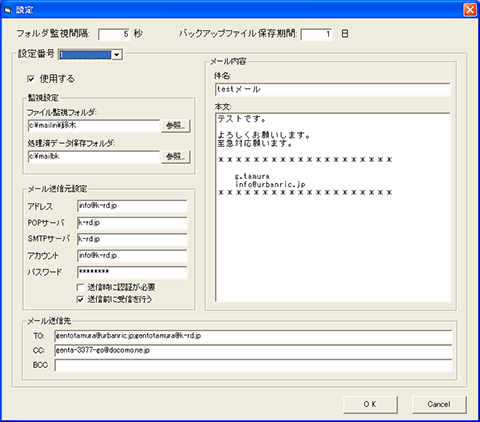Image resolution: width=480 pixels, height=422 pixels.
Task: Click 'info@urbanric.jp' text in body
Action: pyautogui.click(x=270, y=184)
